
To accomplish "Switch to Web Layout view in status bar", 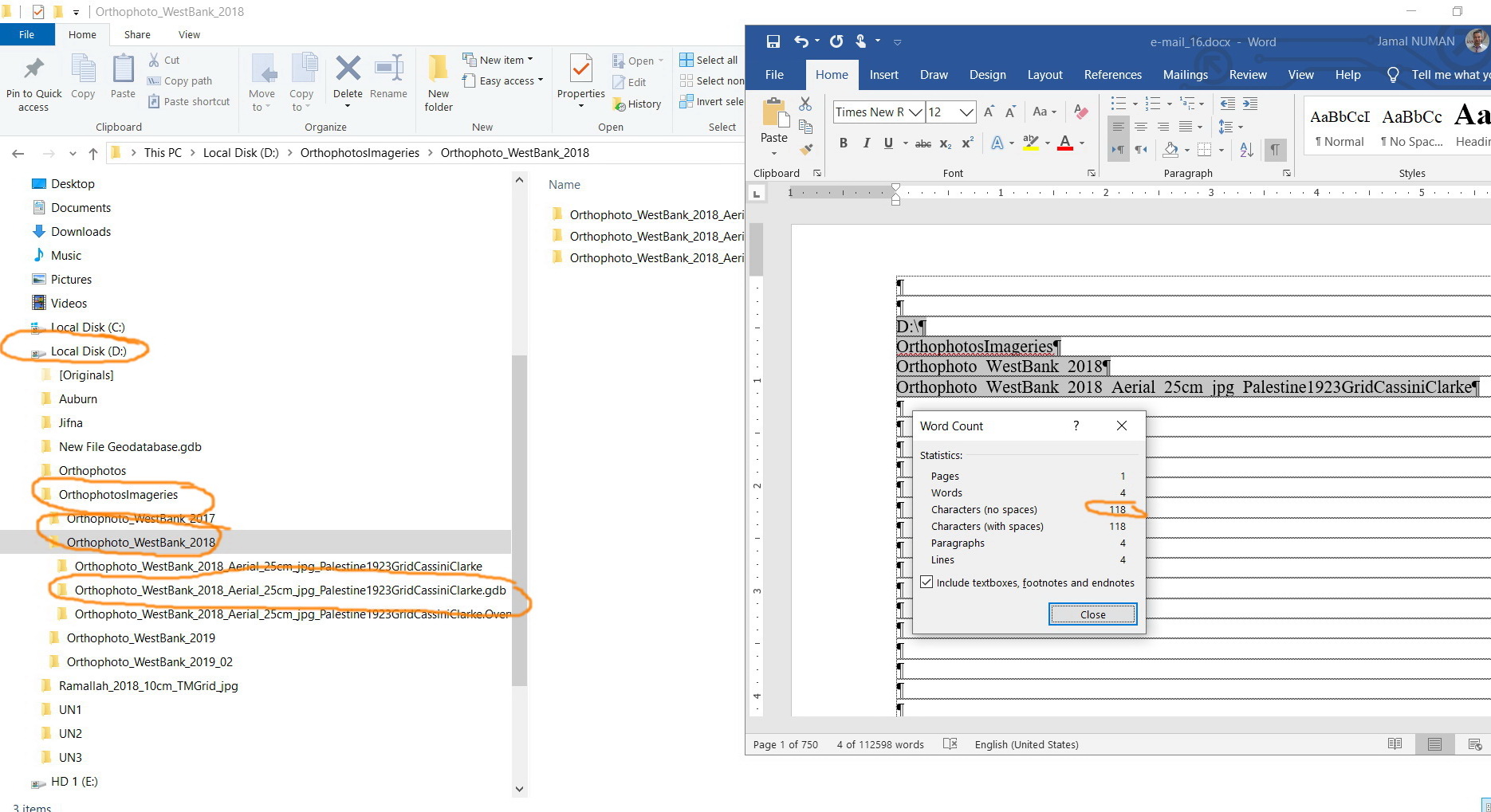I will tap(1474, 744).
